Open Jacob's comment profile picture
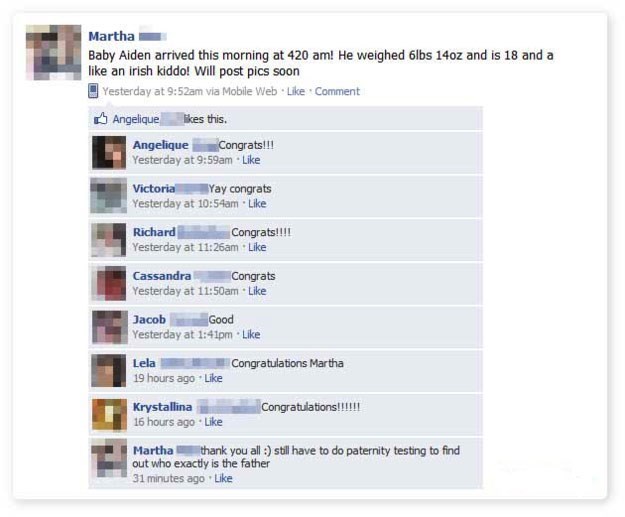 [x=110, y=327]
